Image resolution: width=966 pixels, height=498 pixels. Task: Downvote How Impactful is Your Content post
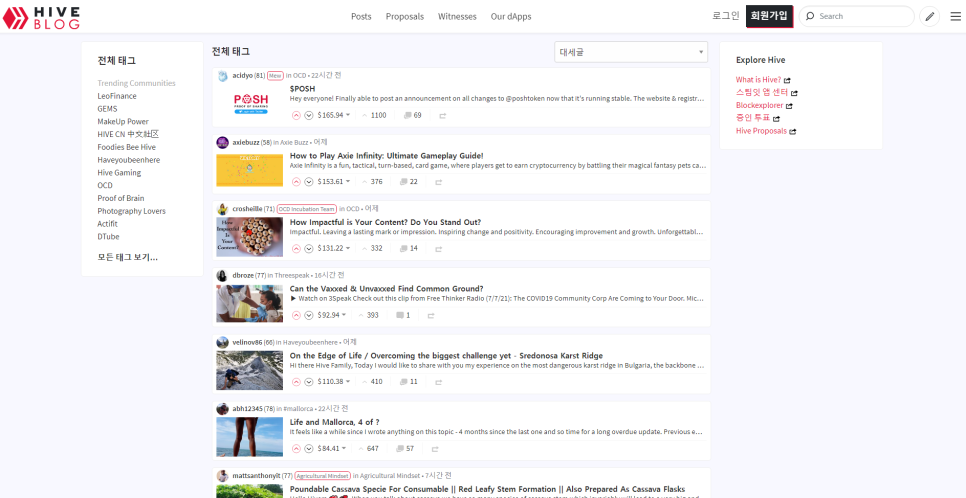pos(309,248)
